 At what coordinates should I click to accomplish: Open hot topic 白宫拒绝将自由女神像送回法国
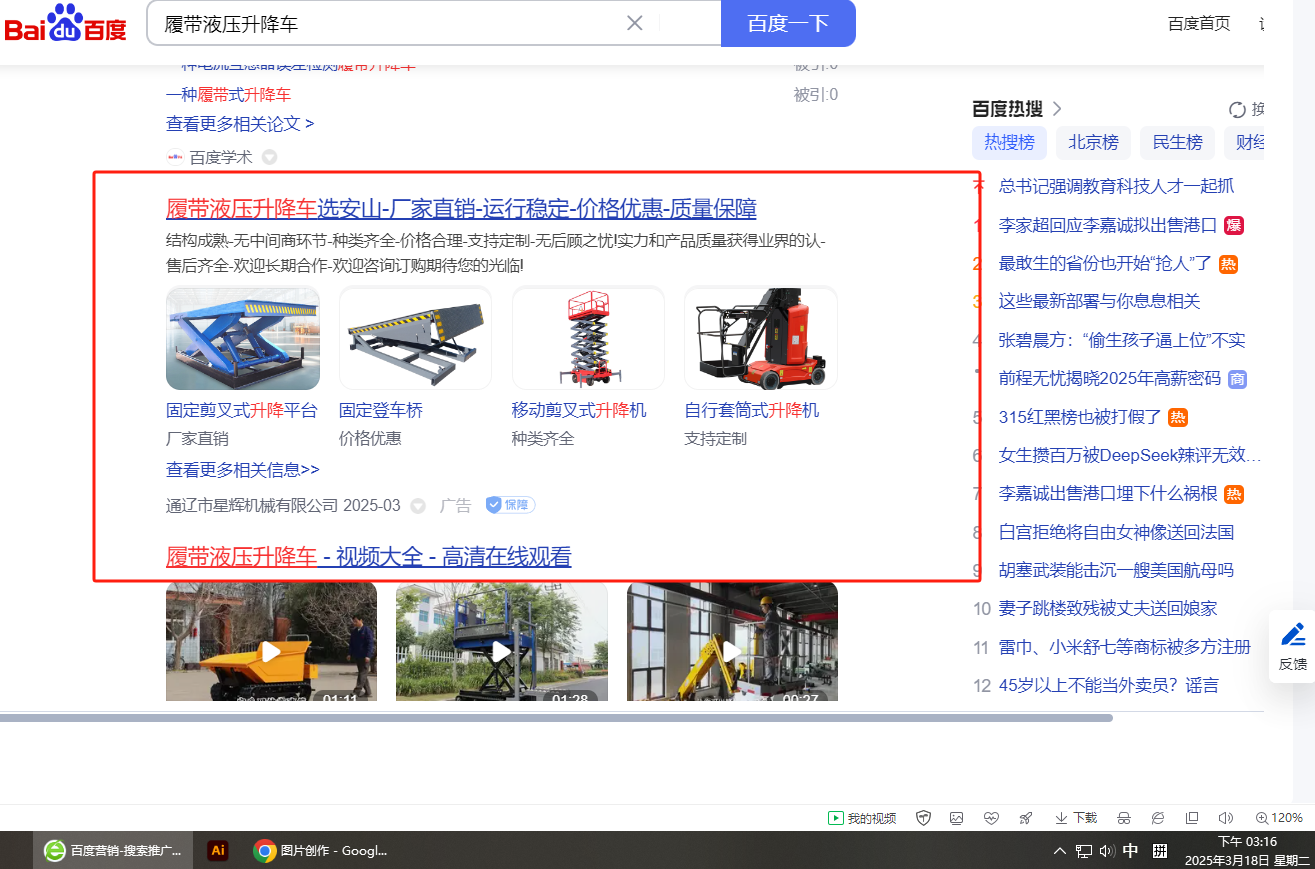point(1116,532)
